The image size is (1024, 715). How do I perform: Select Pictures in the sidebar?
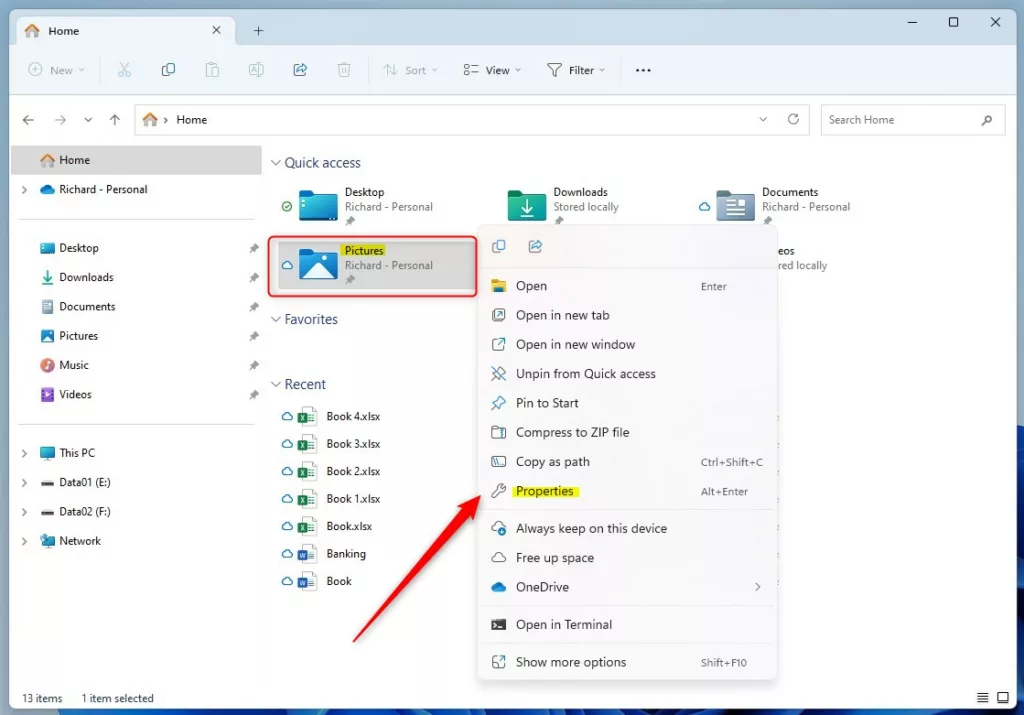point(136,336)
